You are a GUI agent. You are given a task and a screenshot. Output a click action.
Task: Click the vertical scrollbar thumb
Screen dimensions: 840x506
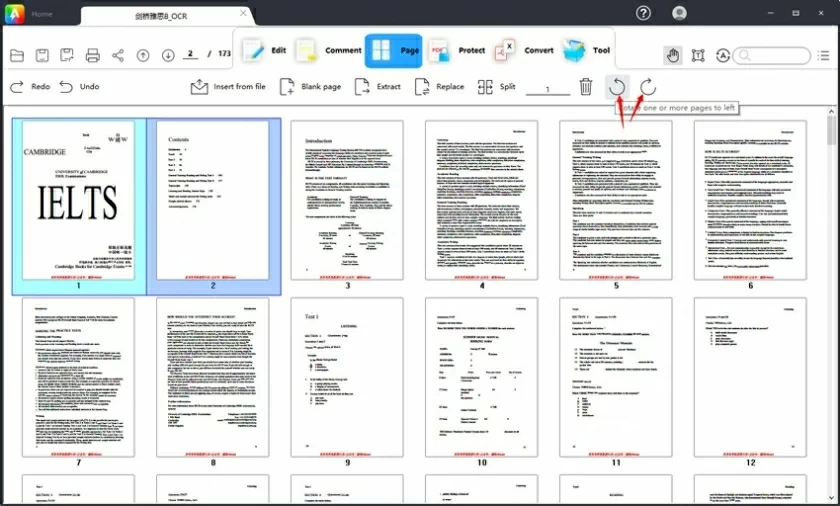coord(831,131)
